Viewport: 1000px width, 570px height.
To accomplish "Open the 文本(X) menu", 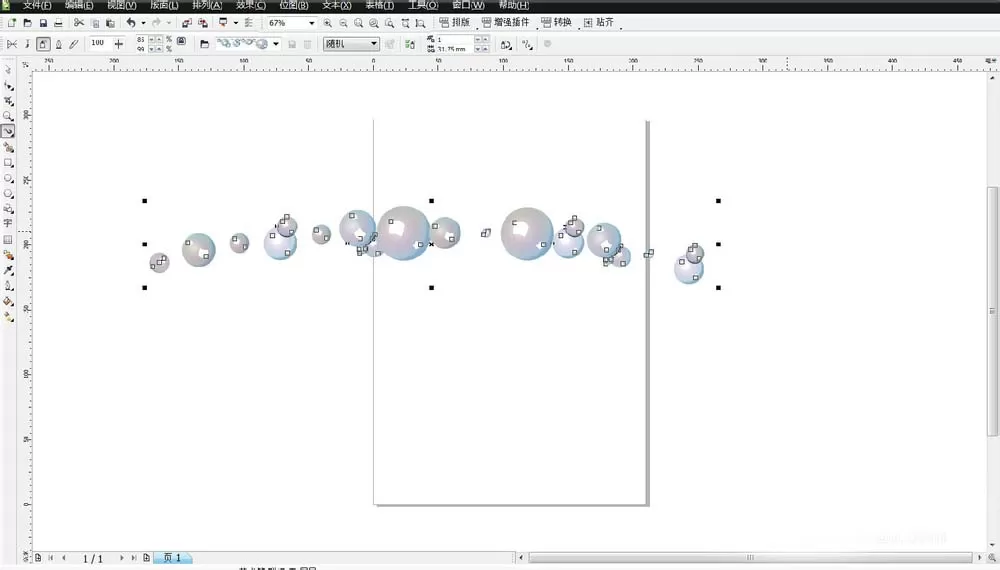I will tap(337, 5).
